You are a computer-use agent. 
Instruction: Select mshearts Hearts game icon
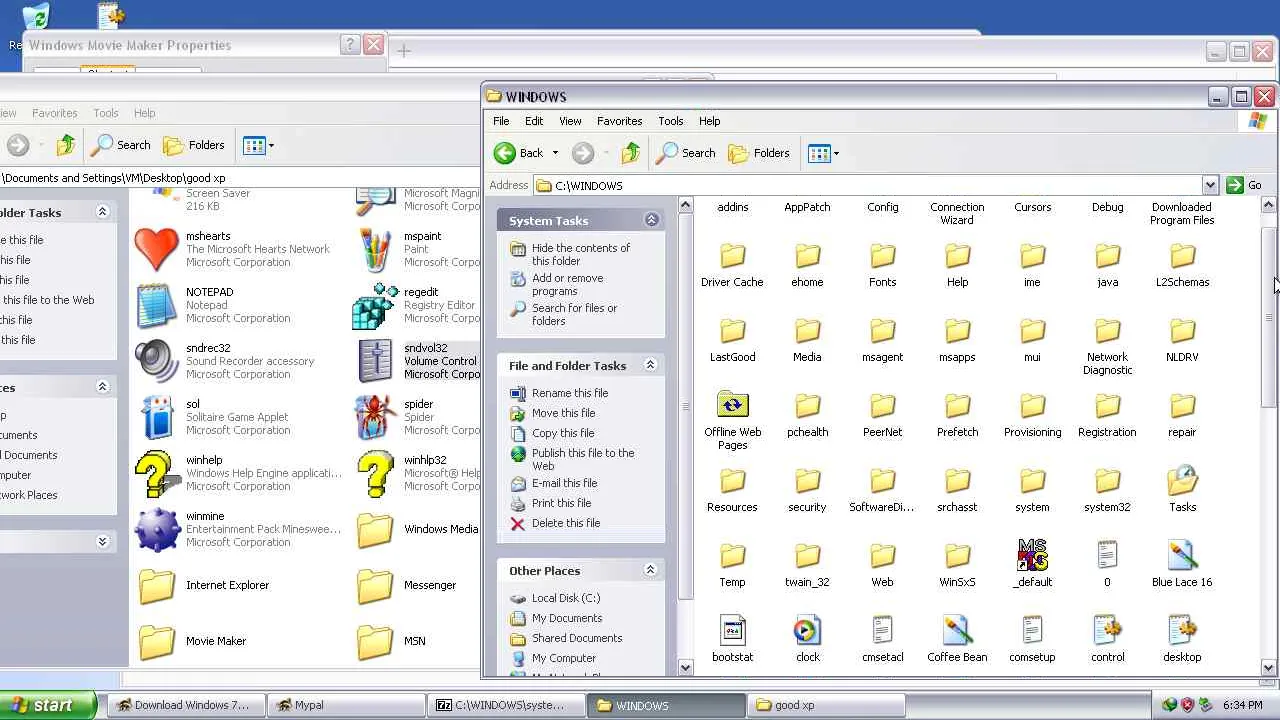tap(157, 250)
